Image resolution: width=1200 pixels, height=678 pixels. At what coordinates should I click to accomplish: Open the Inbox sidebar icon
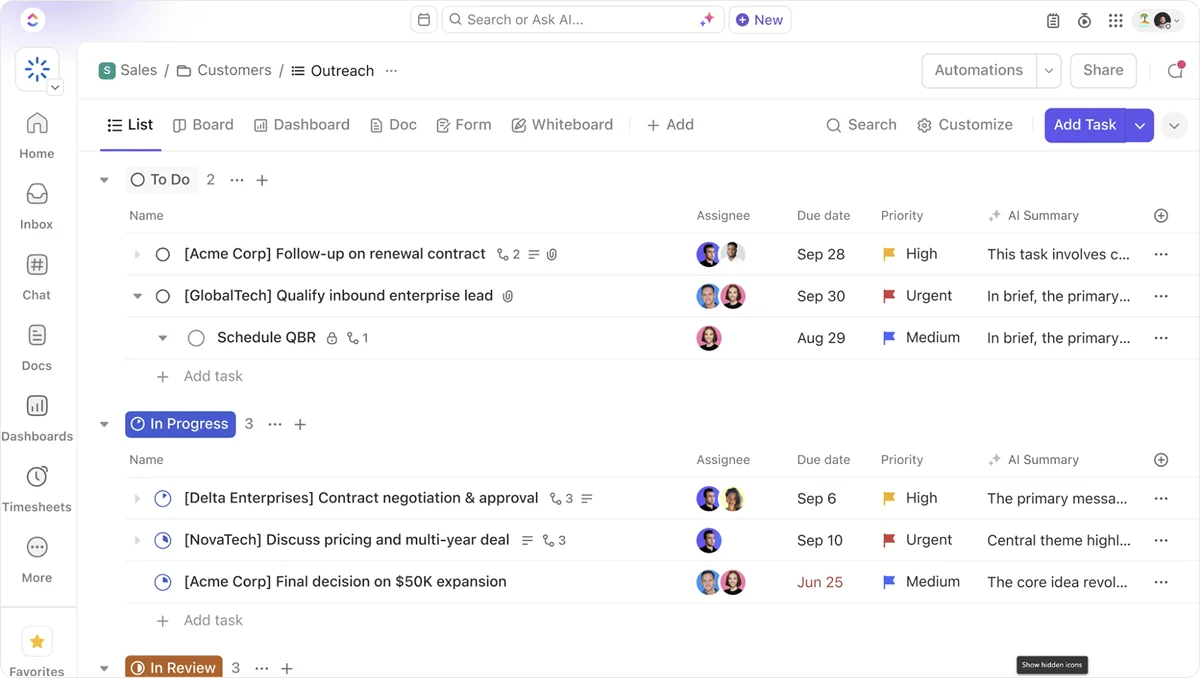(37, 194)
